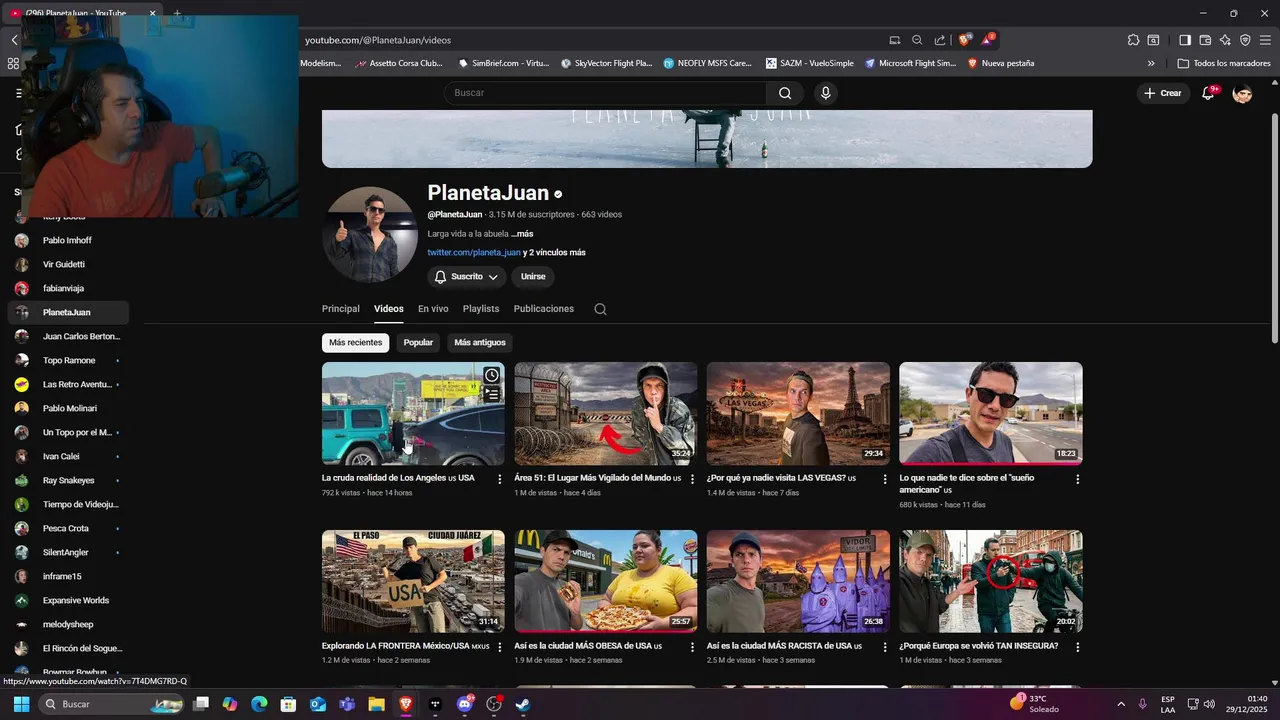Start voice search with microphone icon

pyautogui.click(x=825, y=93)
